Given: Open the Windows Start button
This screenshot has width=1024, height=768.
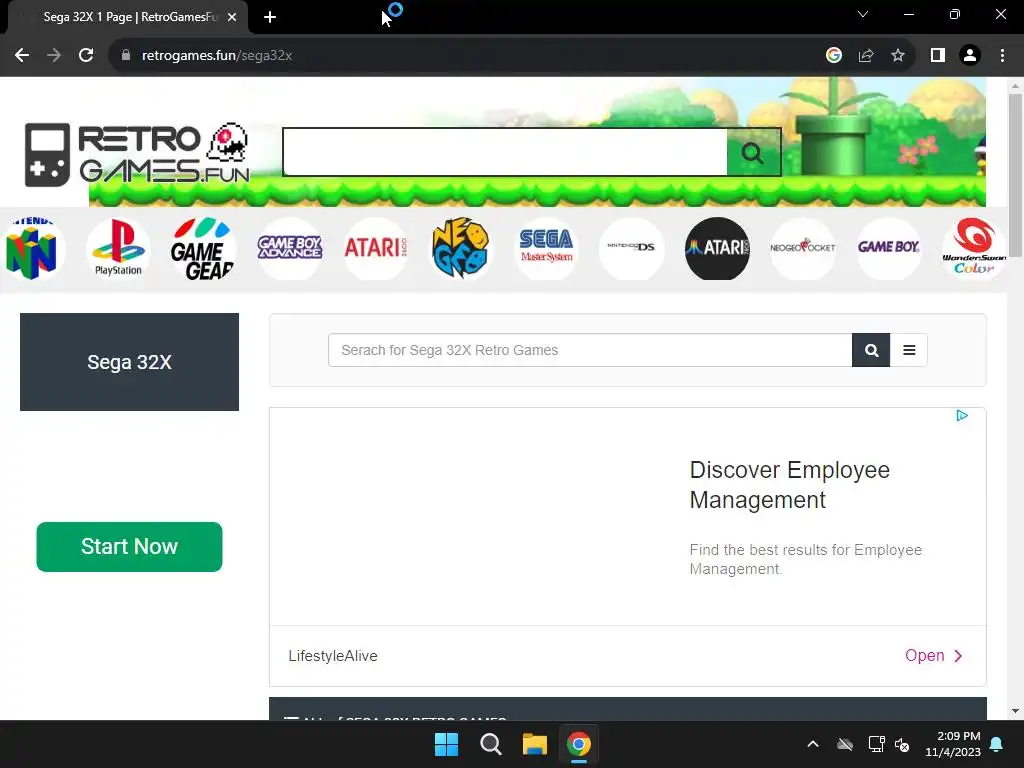Looking at the screenshot, I should [447, 744].
